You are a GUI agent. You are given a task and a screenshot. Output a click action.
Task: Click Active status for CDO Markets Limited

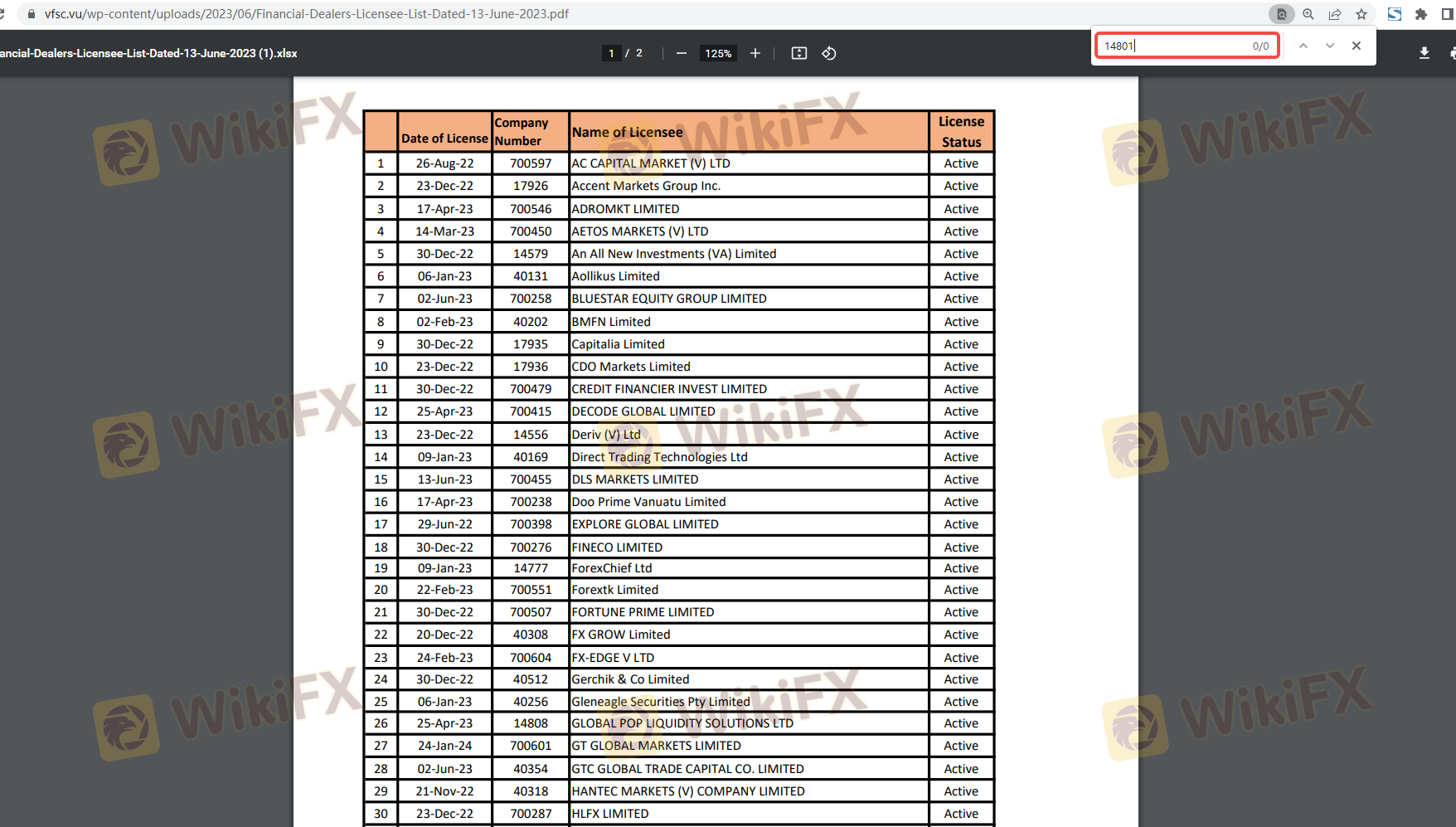(961, 367)
